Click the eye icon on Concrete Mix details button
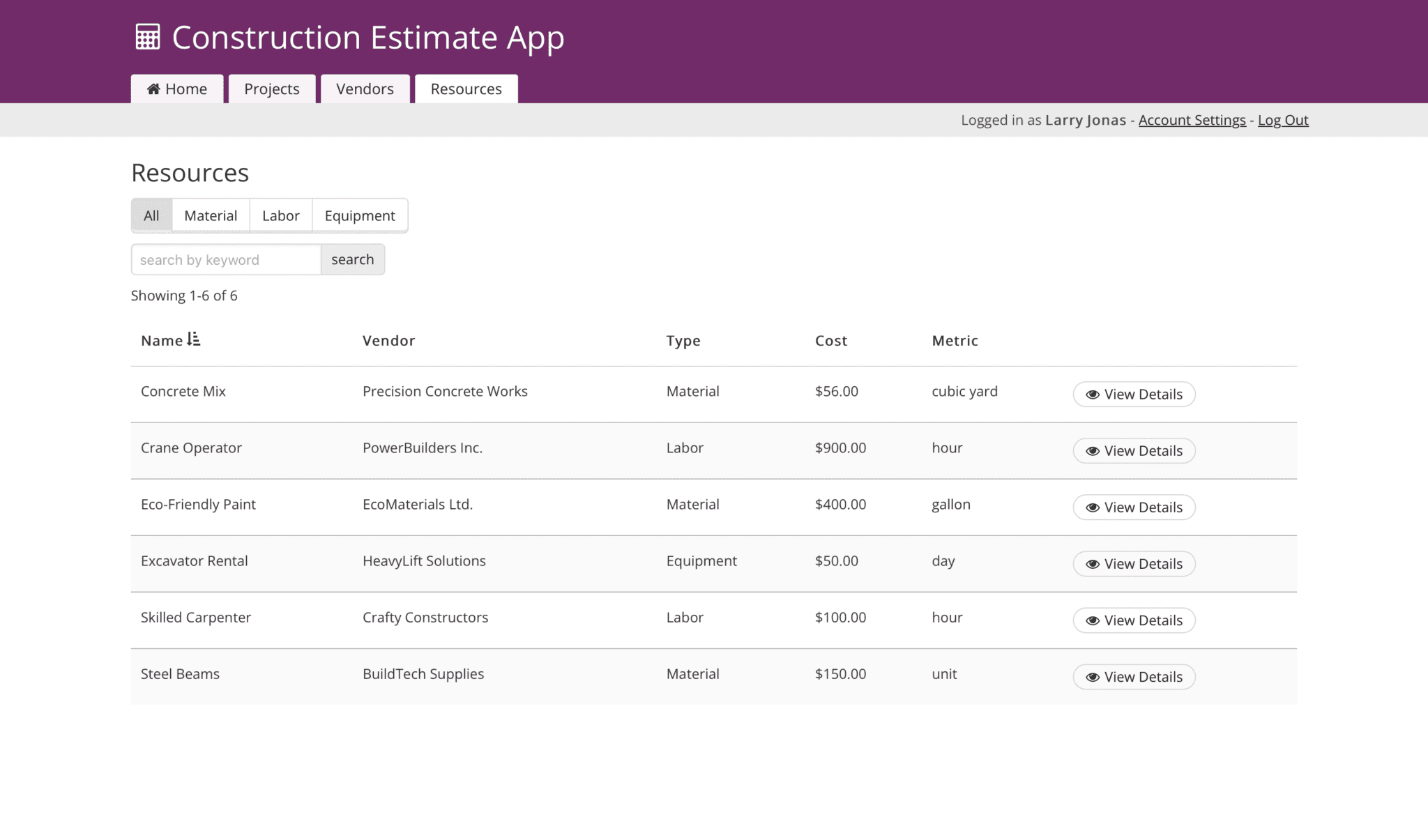 pos(1093,394)
